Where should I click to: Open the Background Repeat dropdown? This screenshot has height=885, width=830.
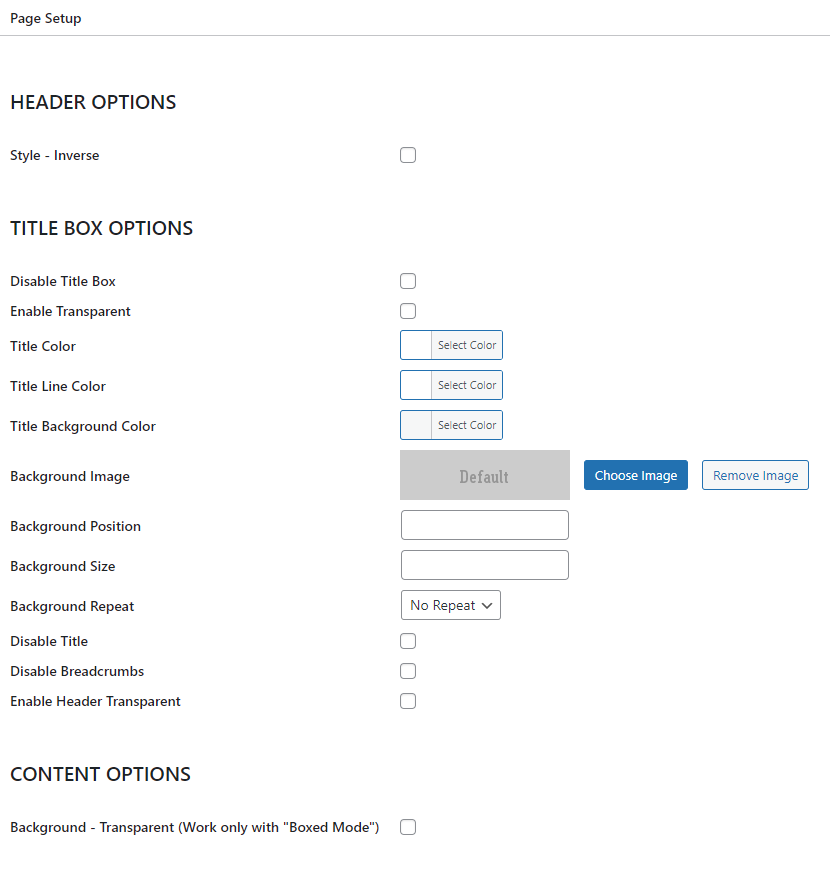point(451,605)
